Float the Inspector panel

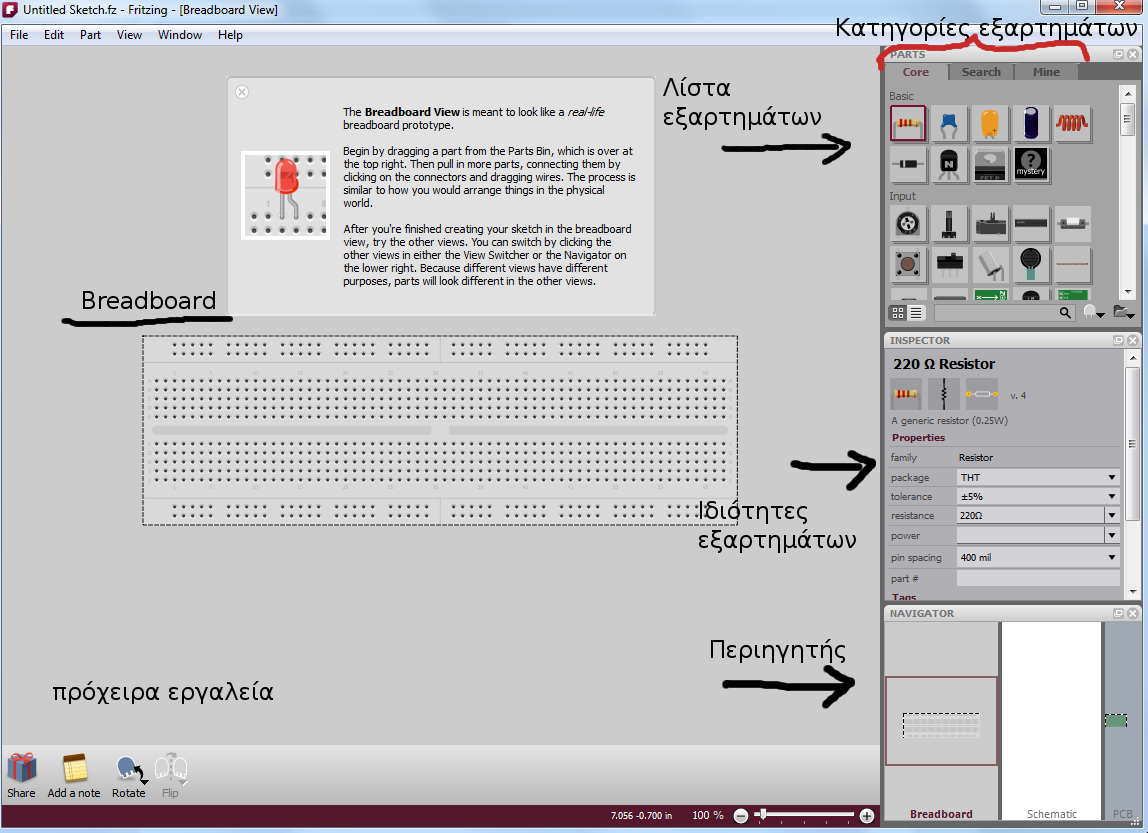coord(1118,340)
